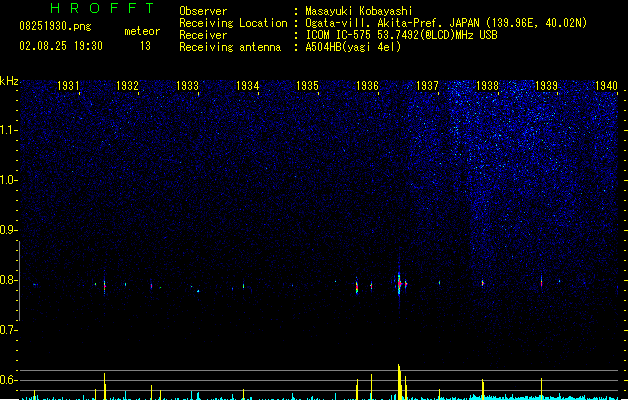Click the Observer field label
The height and width of the screenshot is (400, 629).
point(203,11)
